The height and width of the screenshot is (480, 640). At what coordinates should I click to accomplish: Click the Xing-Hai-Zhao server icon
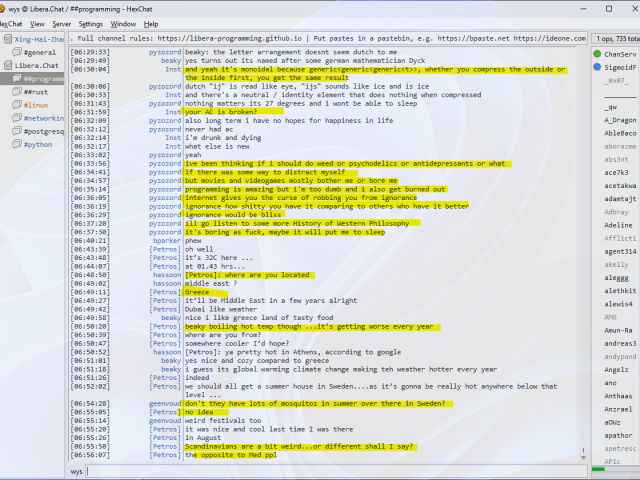(x=7, y=38)
